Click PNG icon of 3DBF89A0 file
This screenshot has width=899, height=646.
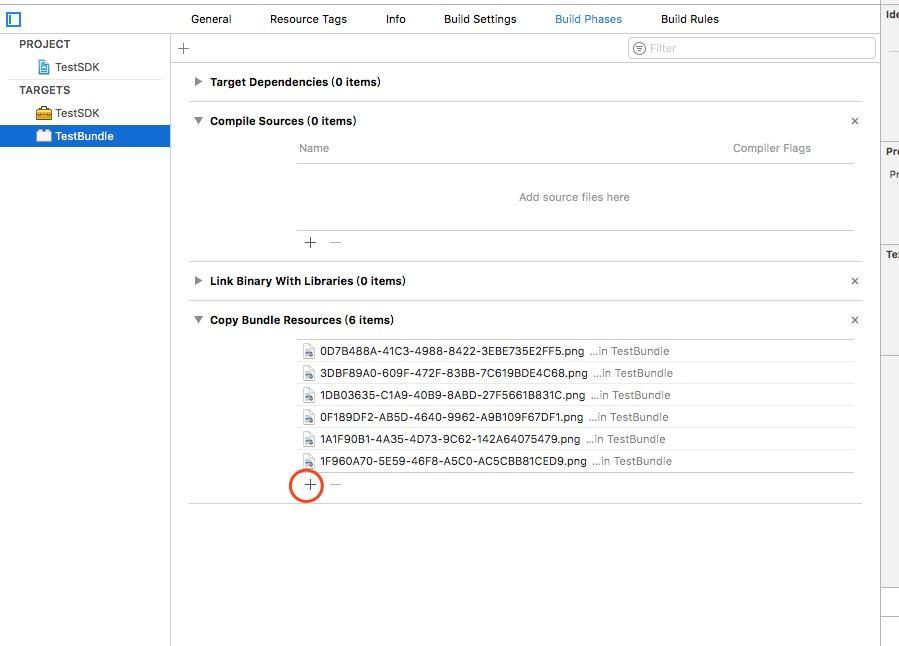point(309,373)
